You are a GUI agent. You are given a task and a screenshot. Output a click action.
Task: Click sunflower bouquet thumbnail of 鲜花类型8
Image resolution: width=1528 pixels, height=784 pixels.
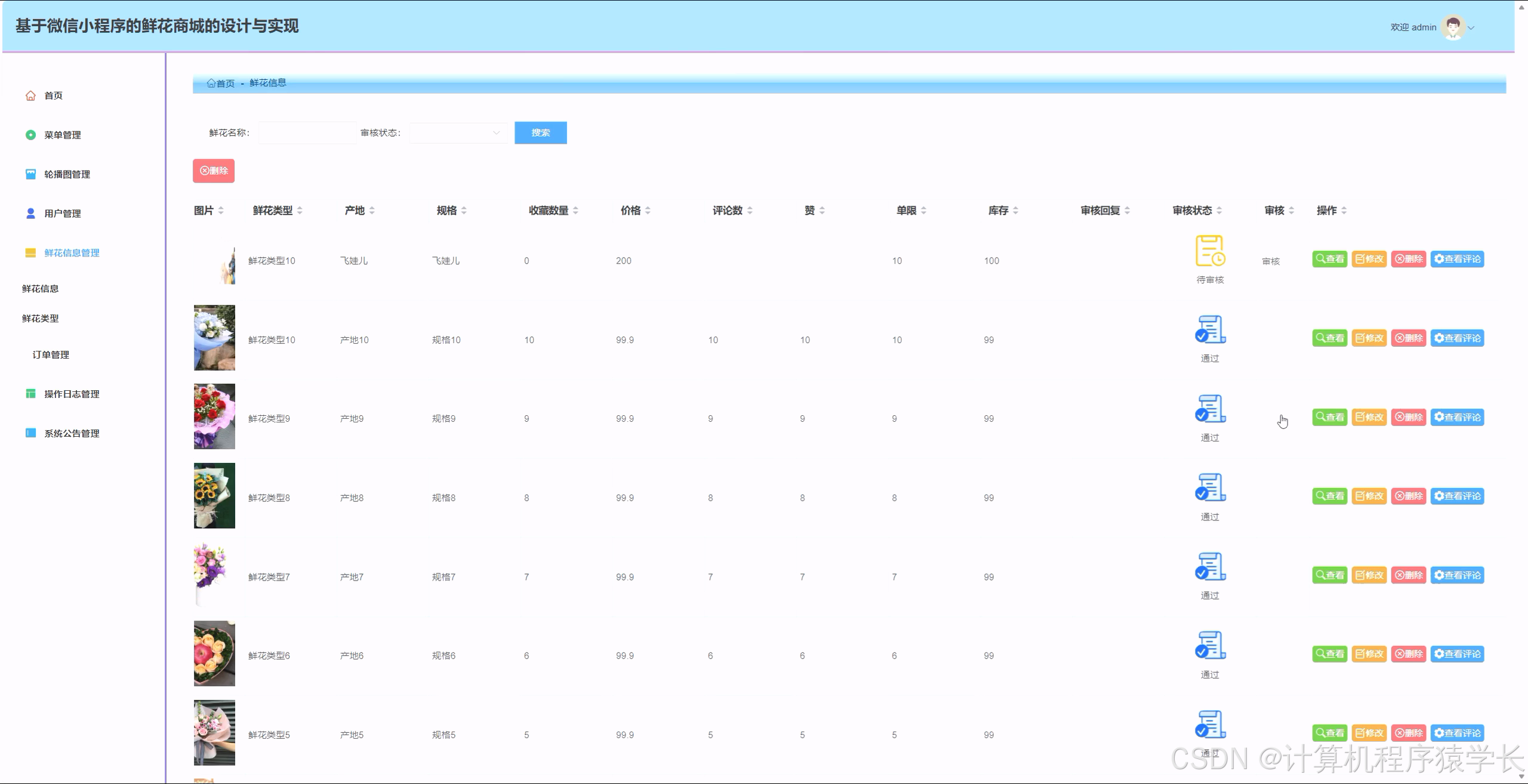point(214,496)
